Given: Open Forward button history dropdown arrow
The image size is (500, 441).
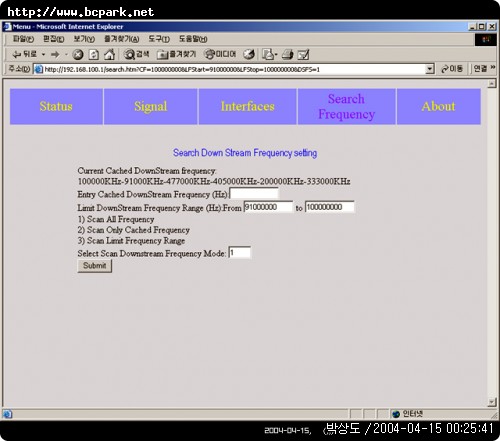Looking at the screenshot, I should coord(66,54).
